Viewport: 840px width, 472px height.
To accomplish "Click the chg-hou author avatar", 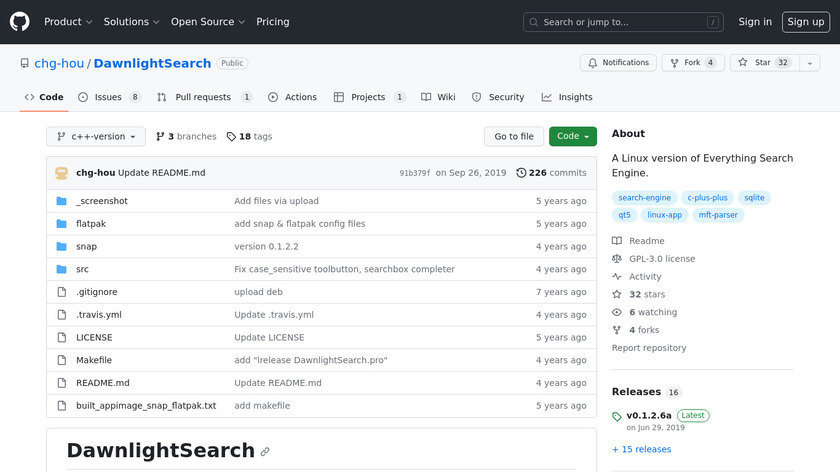I will [62, 173].
